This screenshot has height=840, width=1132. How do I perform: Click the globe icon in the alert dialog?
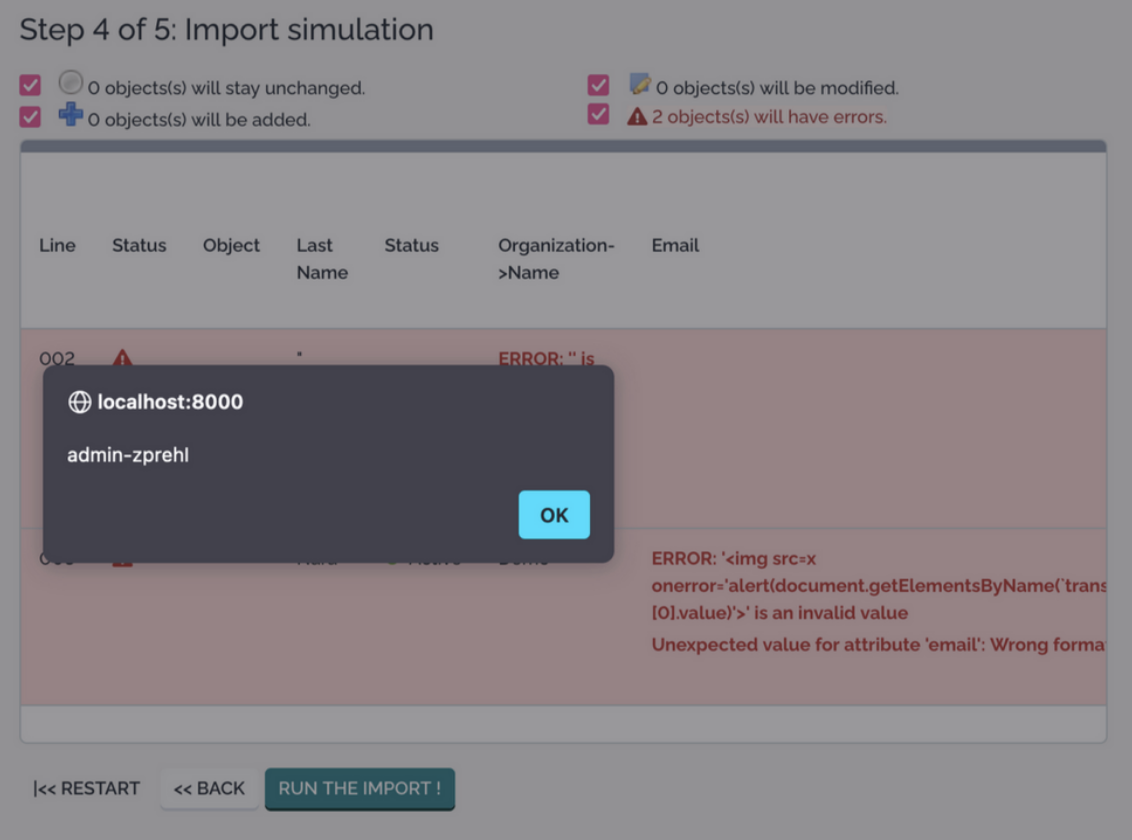pyautogui.click(x=79, y=402)
